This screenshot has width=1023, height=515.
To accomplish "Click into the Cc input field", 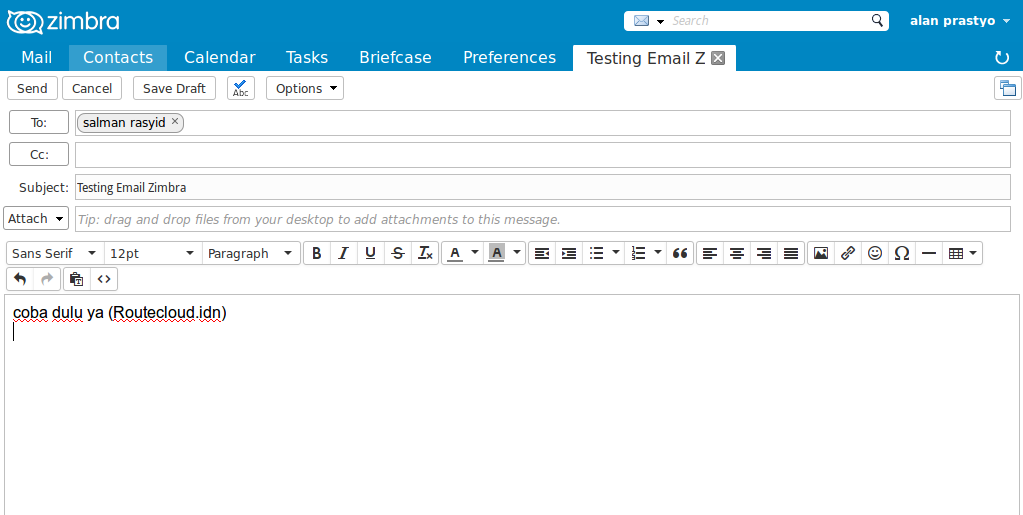I will (x=543, y=155).
